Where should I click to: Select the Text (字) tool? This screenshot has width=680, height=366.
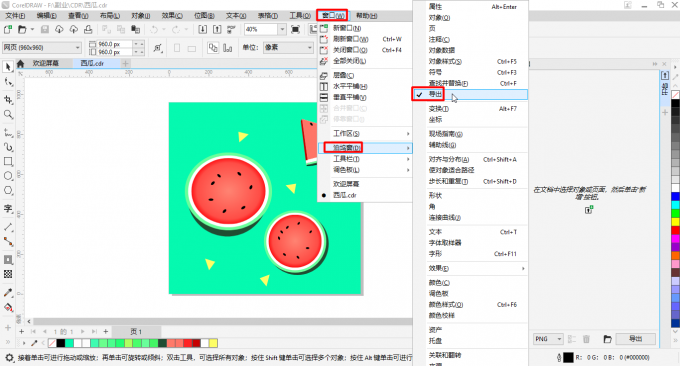click(8, 209)
